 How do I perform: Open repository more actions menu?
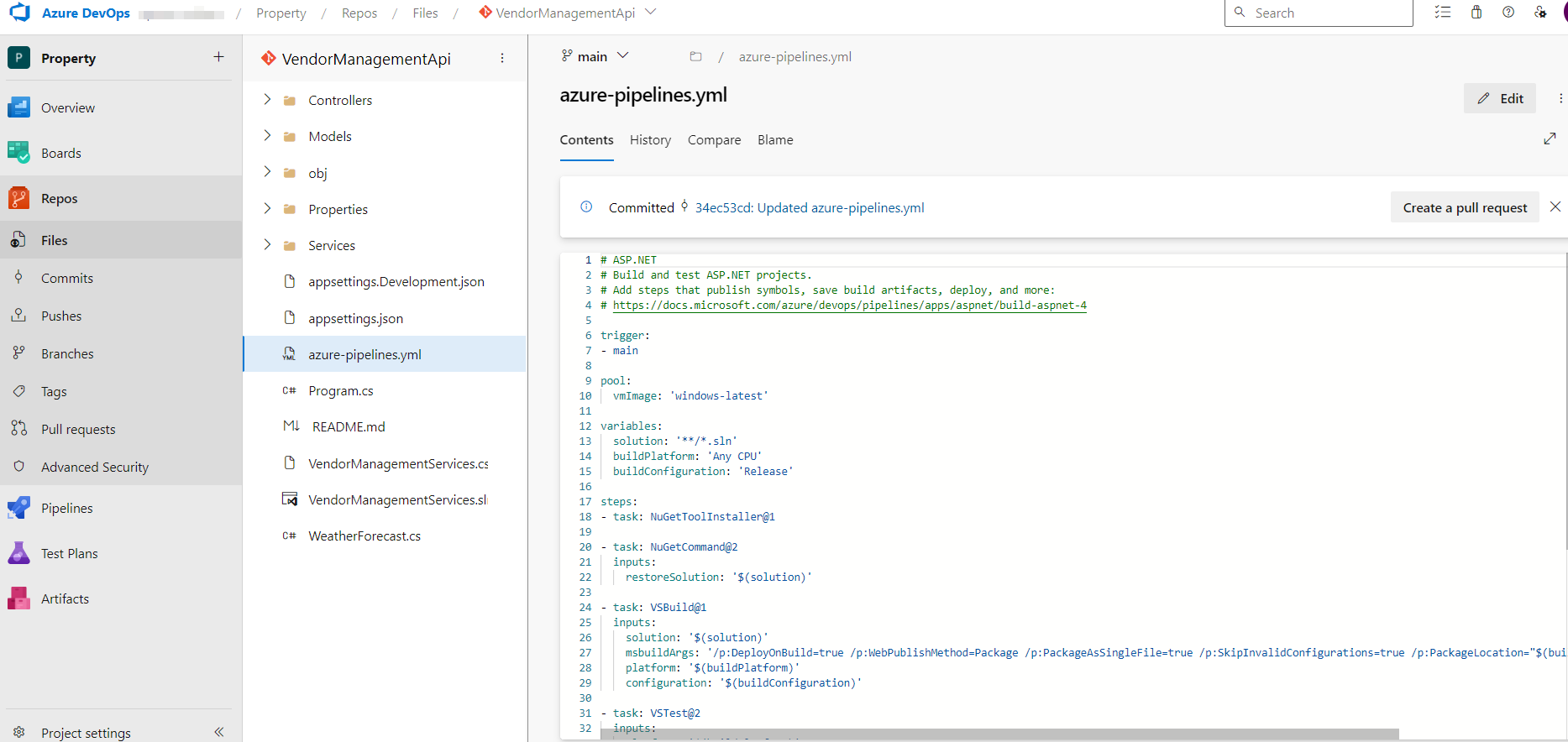[502, 58]
